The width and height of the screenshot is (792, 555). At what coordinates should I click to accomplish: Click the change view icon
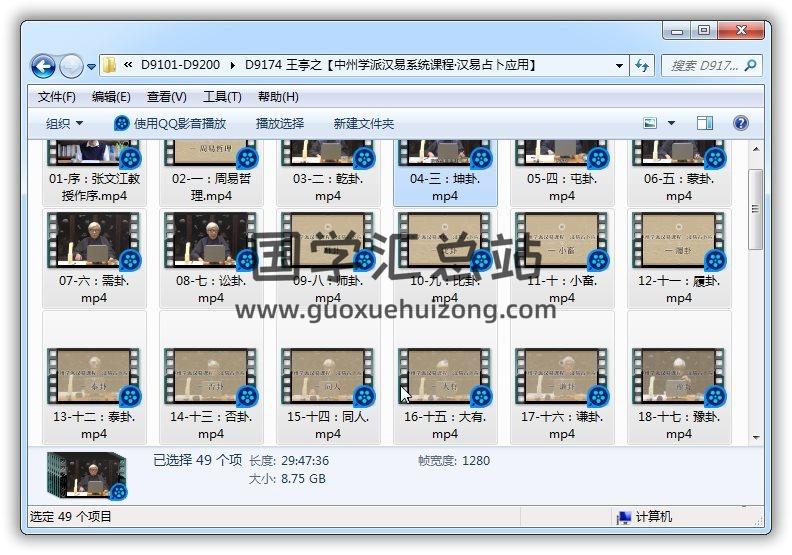point(651,123)
